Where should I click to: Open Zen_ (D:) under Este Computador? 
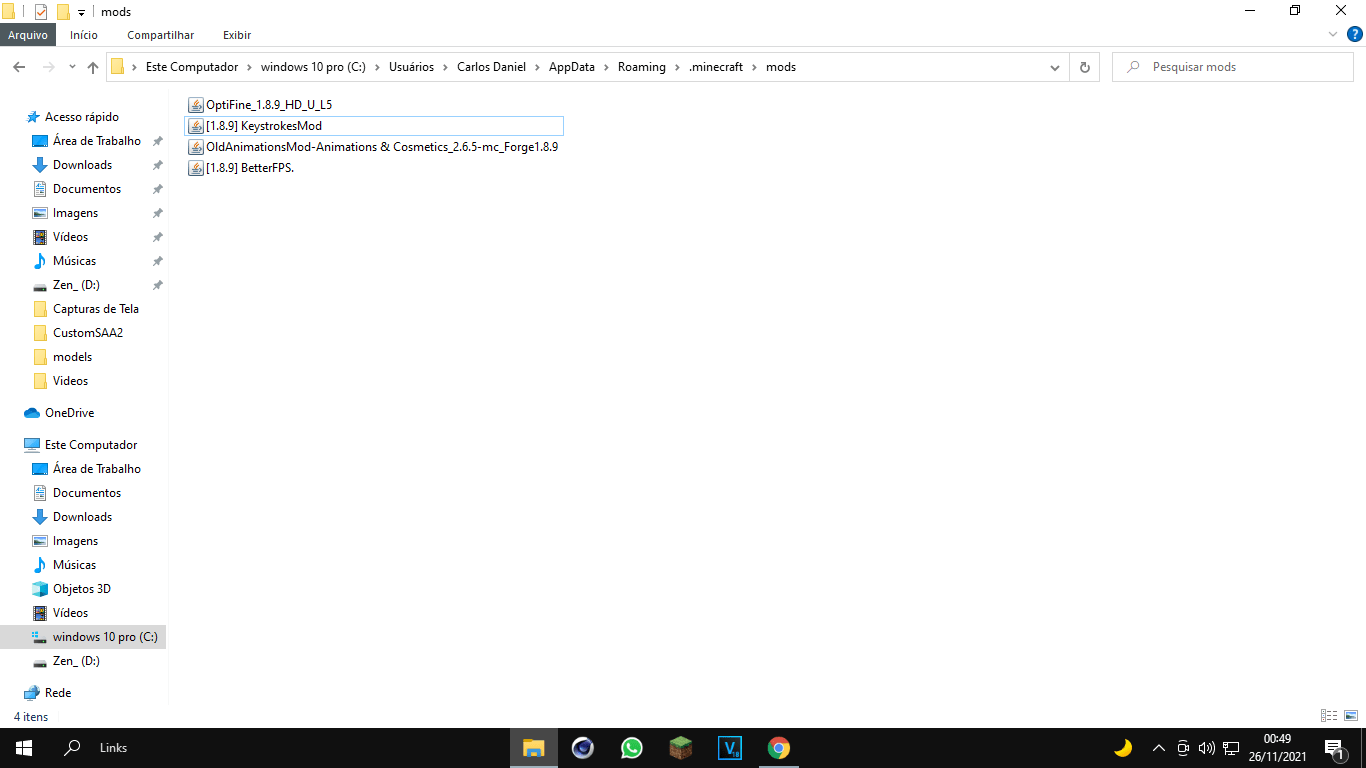[x=76, y=661]
